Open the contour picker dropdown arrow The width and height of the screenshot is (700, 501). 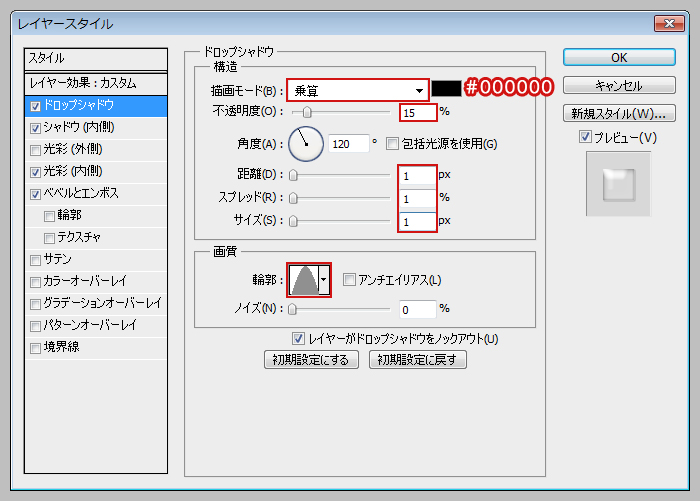[324, 280]
